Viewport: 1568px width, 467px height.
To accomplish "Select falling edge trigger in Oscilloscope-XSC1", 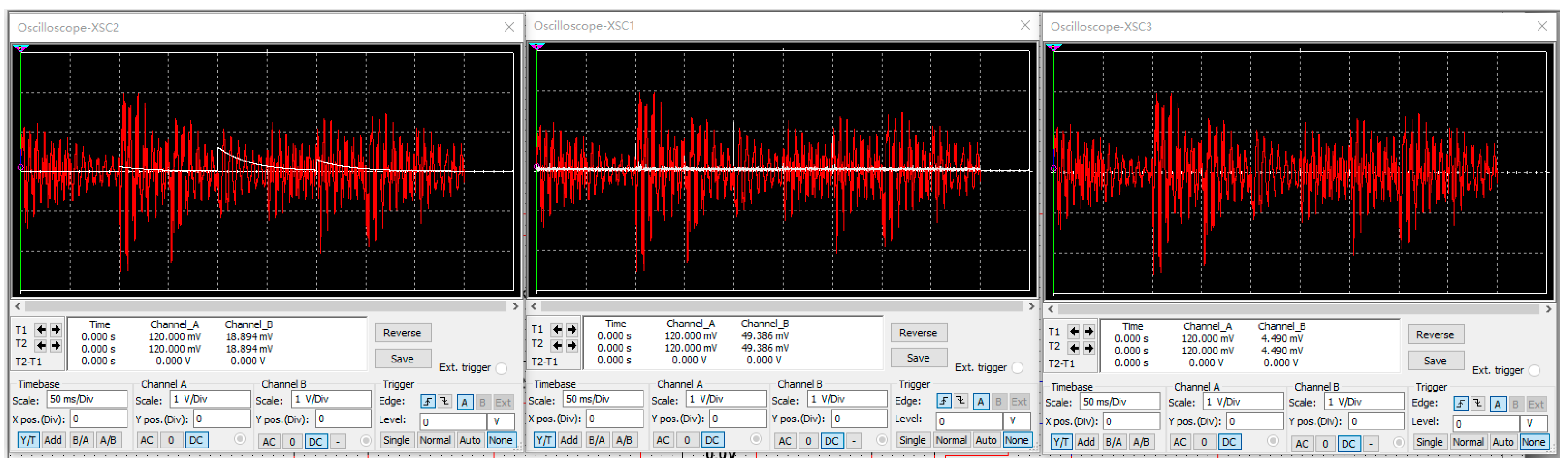I will point(961,400).
